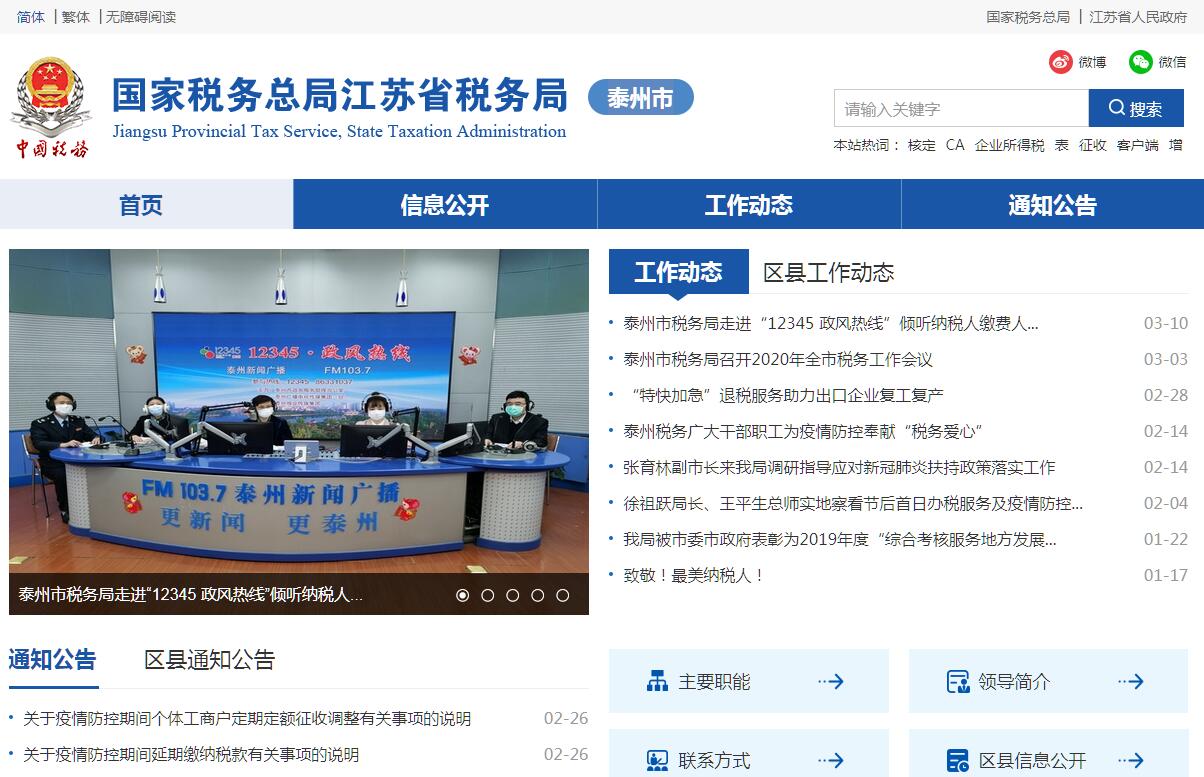Screen dimensions: 1204x777
Task: Click the 联系方式 contact icon
Action: pos(657,760)
